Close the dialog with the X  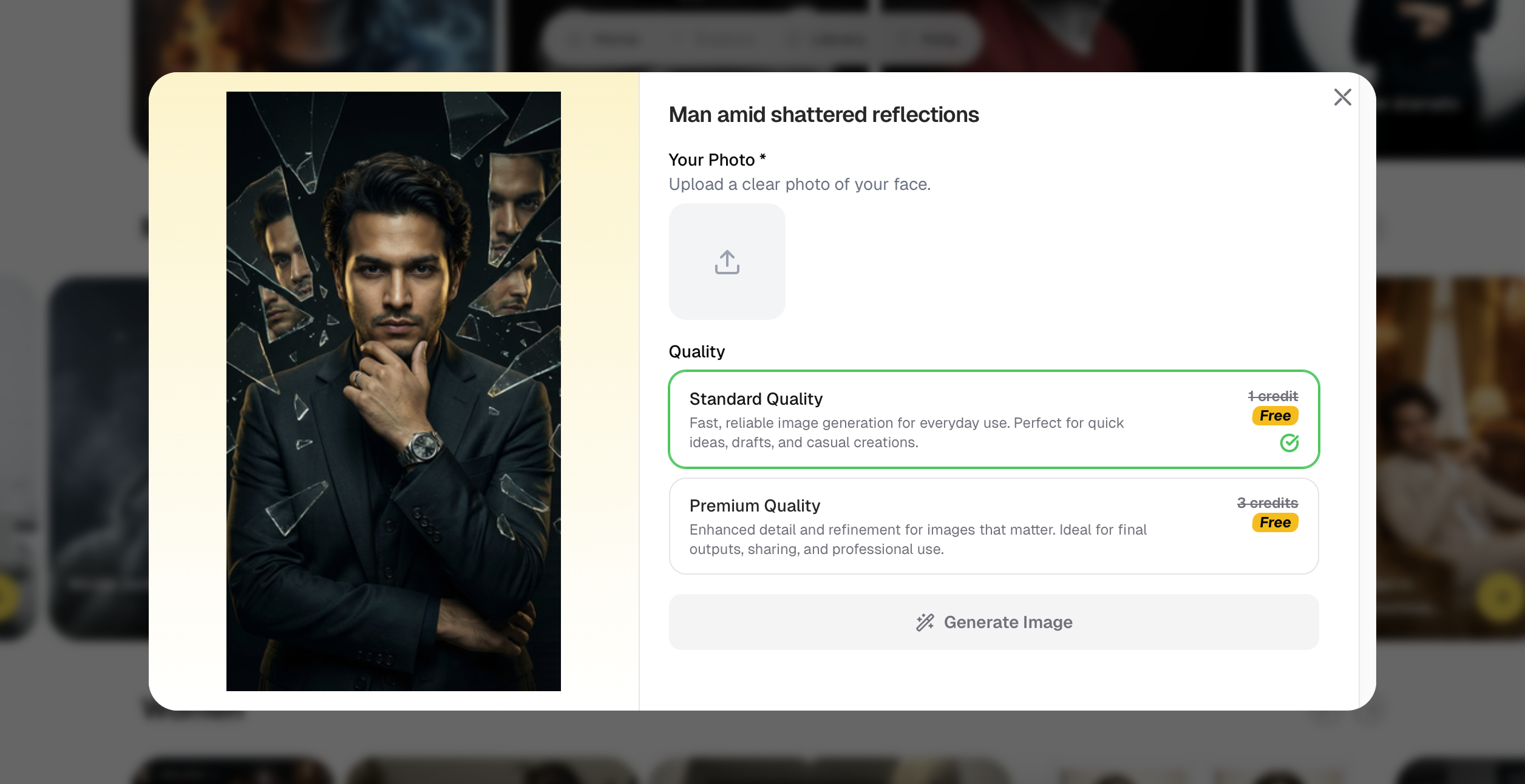(1342, 97)
